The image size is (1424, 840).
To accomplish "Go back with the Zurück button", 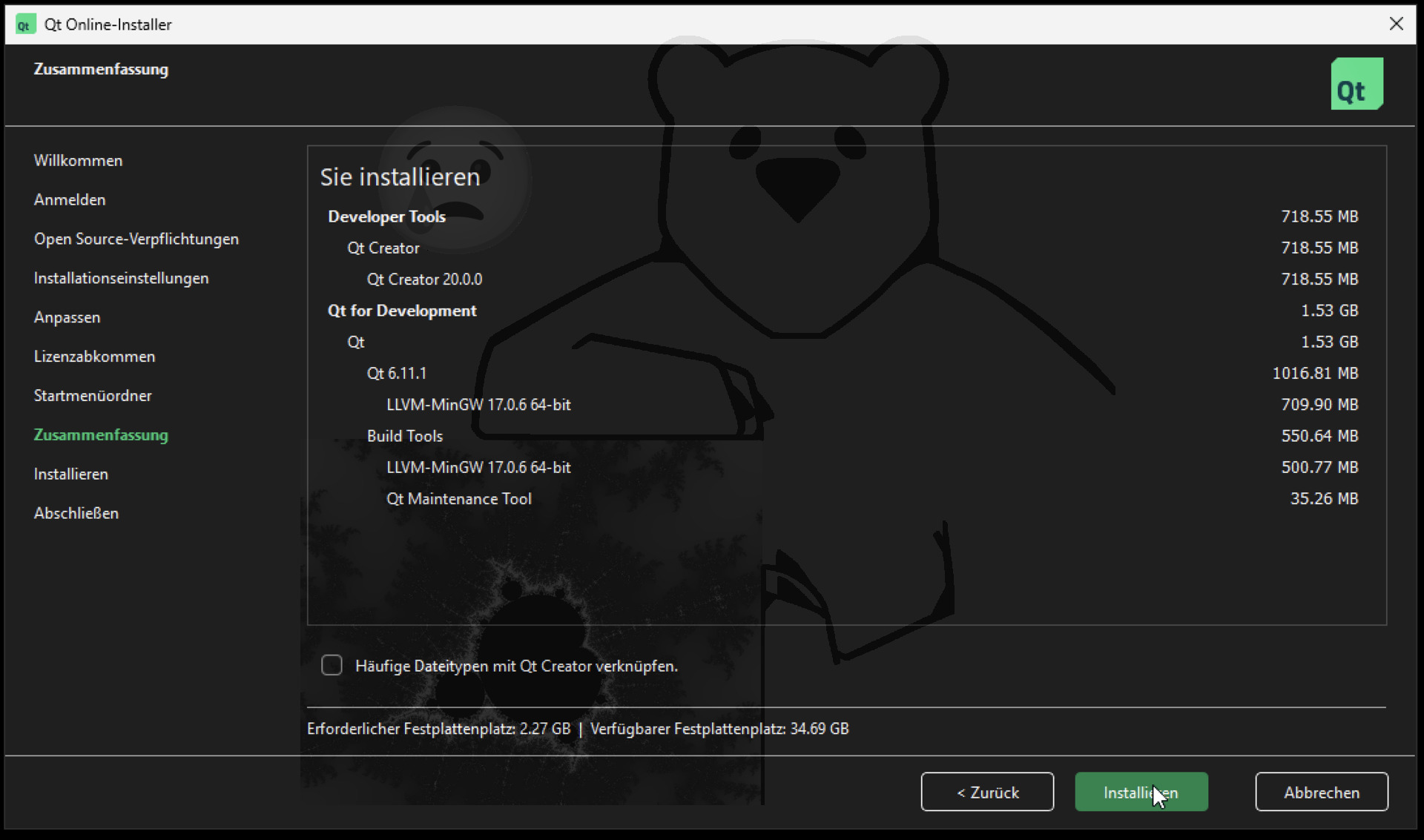I will [x=987, y=792].
